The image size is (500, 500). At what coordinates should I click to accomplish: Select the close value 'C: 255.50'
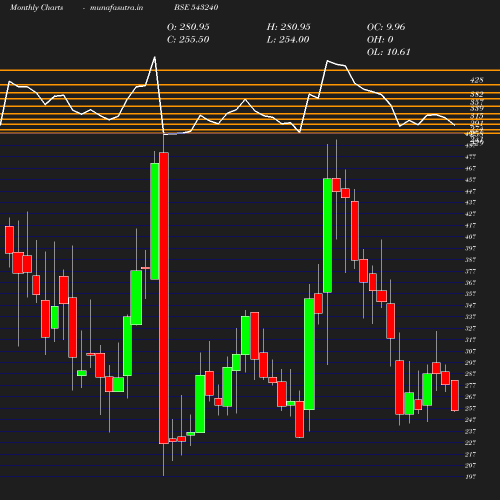coord(188,40)
